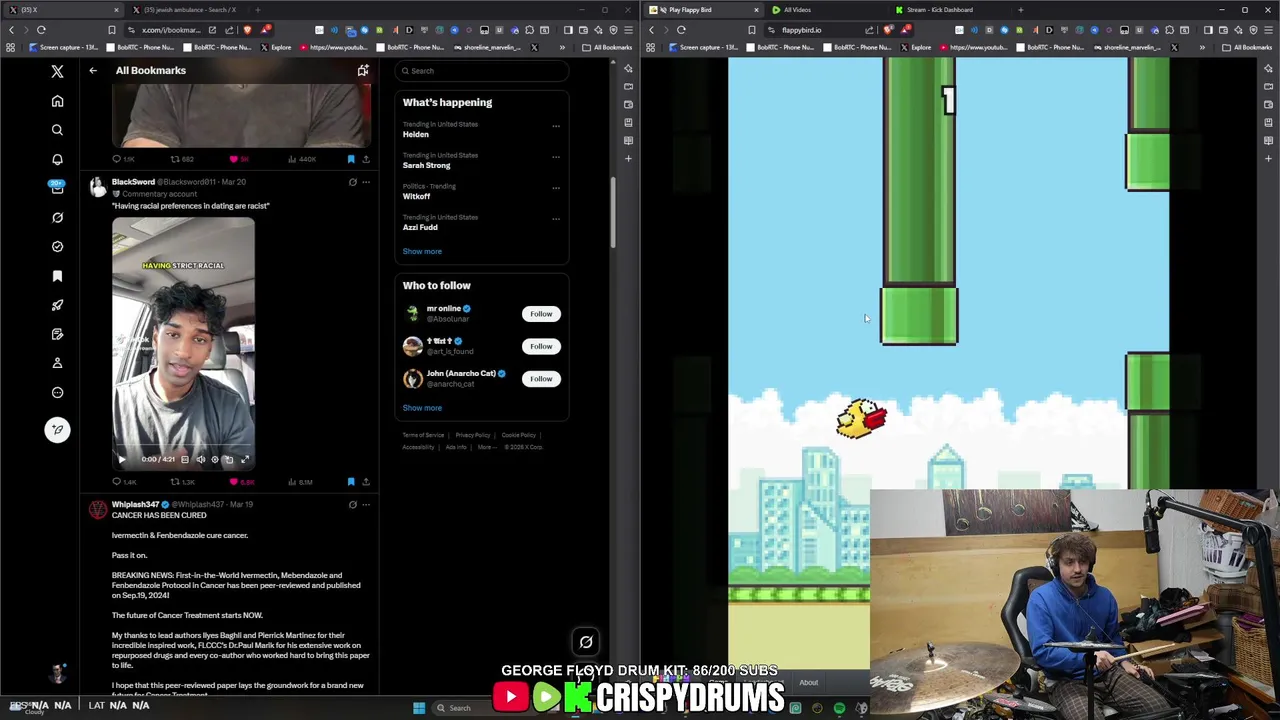This screenshot has width=1280, height=720.
Task: Open more options for Sarah Strong trend
Action: [556, 157]
